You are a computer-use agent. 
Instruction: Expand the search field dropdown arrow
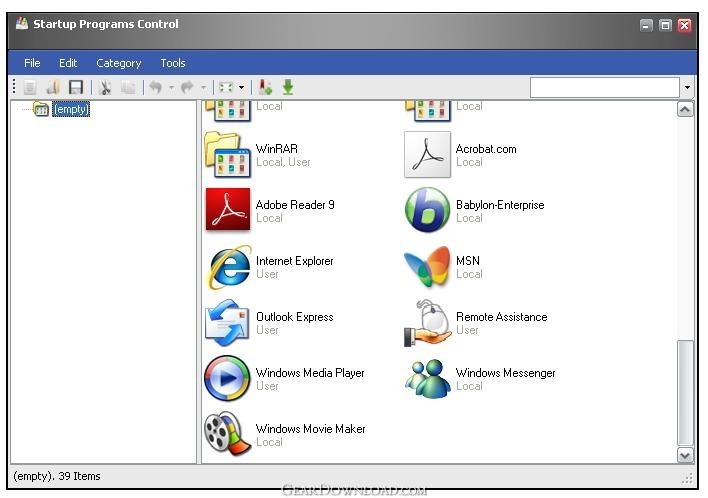(687, 87)
